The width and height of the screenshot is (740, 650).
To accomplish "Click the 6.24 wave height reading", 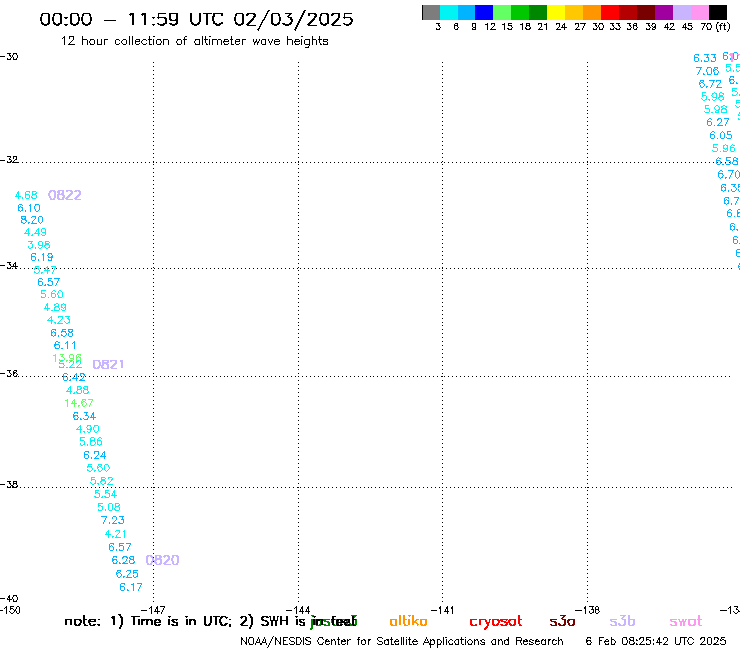I will click(95, 455).
